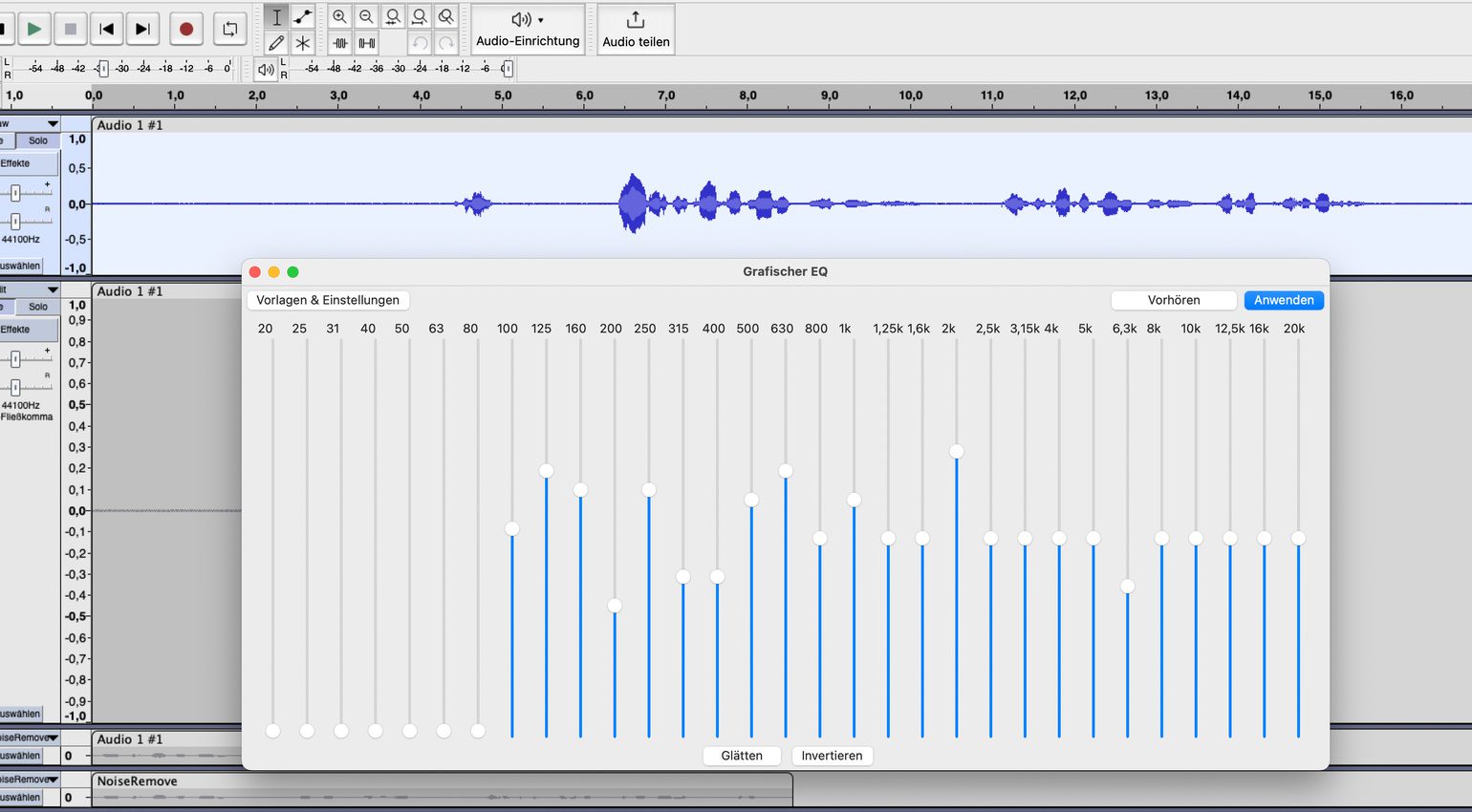Click the Zoom Out magnifier icon
This screenshot has height=812, width=1472.
pyautogui.click(x=366, y=17)
